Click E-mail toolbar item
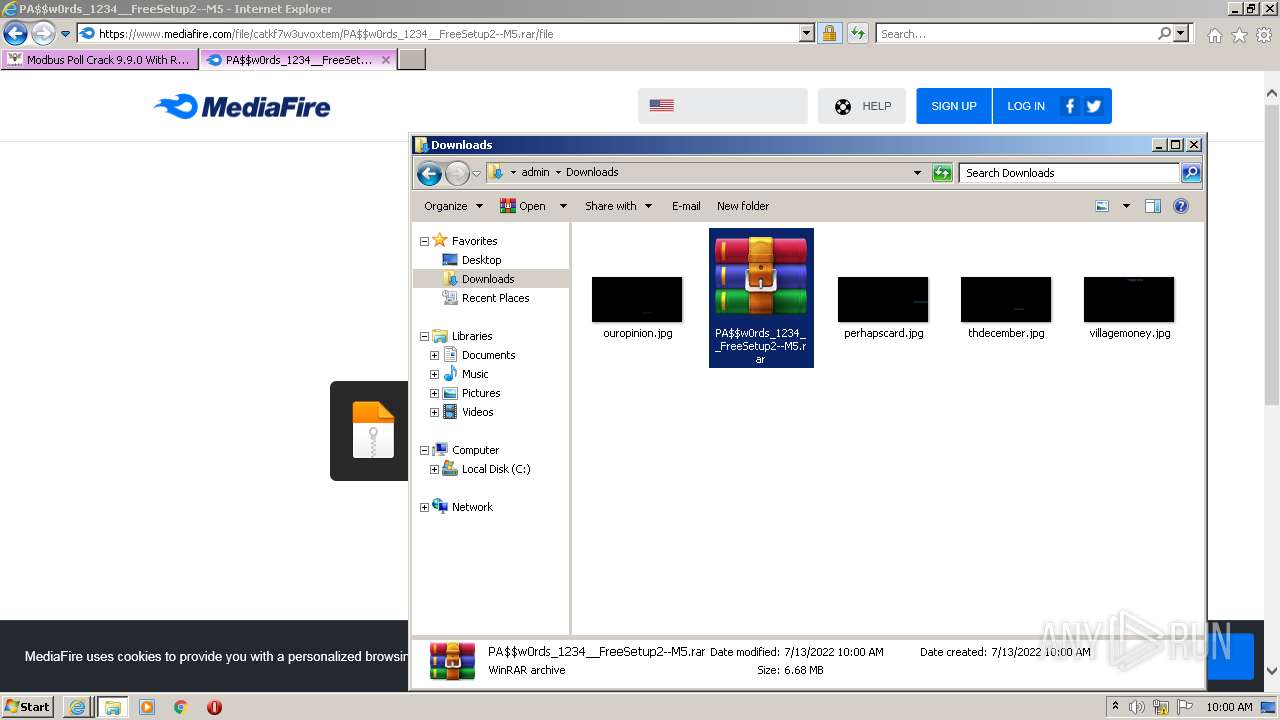 686,206
